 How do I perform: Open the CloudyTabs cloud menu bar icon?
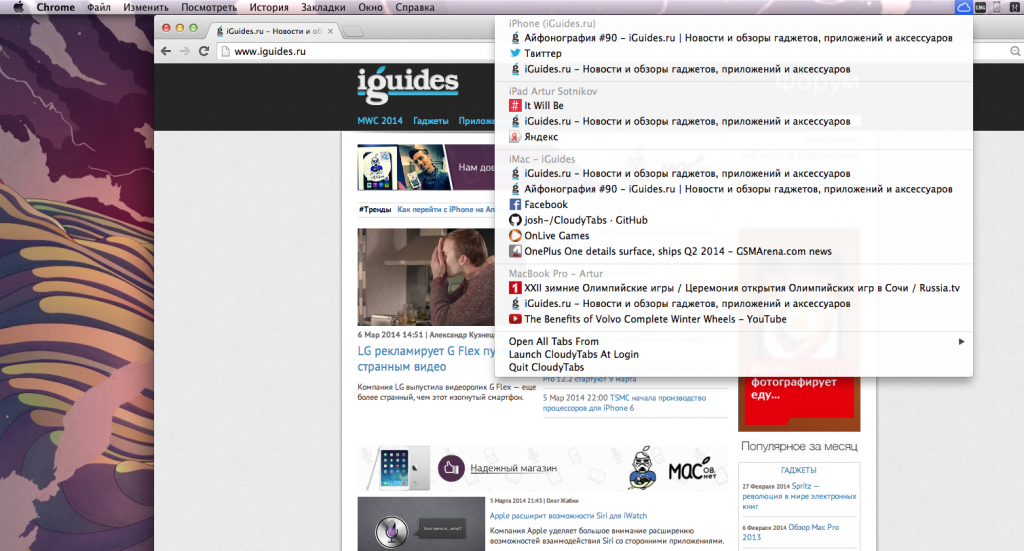(963, 7)
